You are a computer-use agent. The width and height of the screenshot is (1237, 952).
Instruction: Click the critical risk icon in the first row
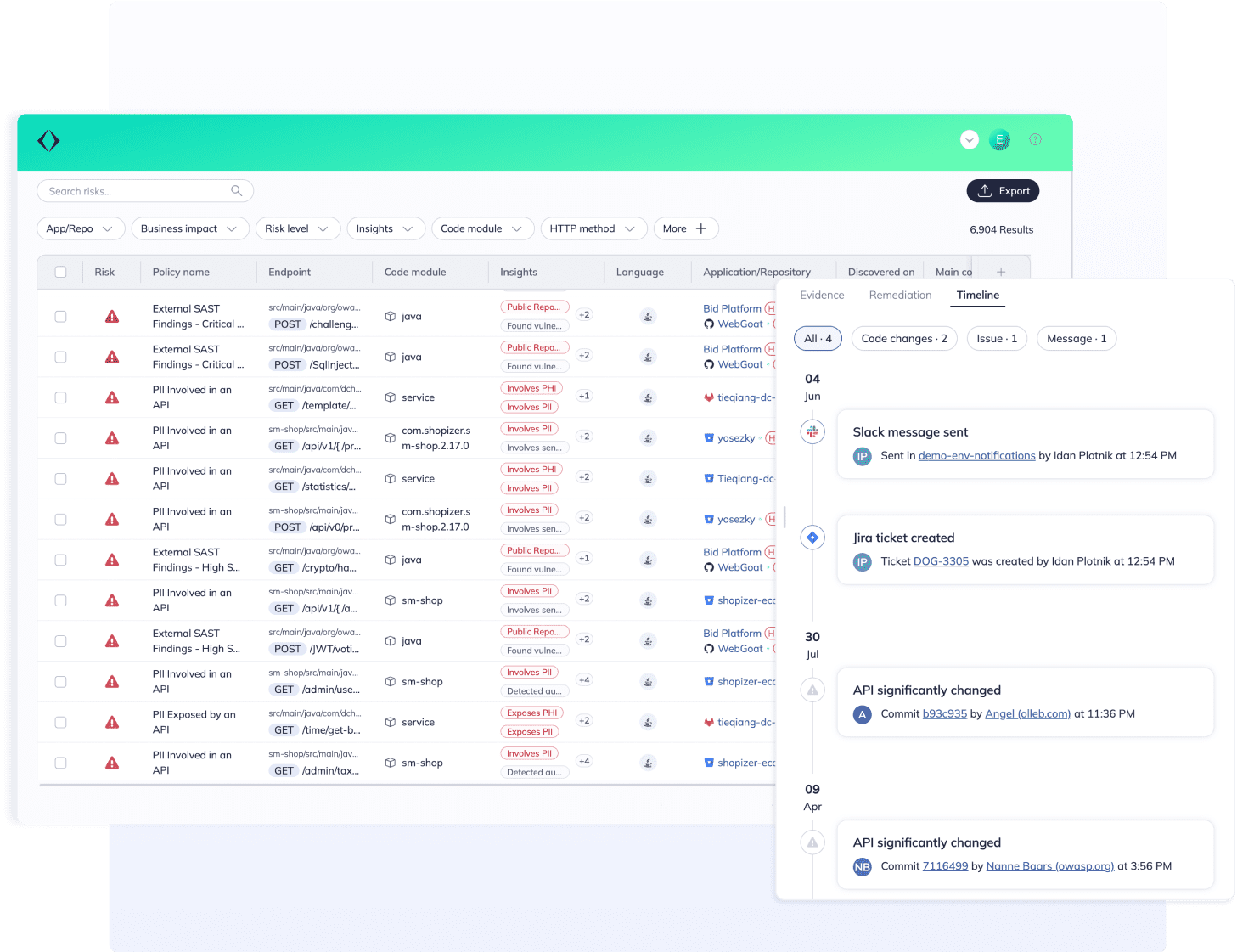point(112,317)
